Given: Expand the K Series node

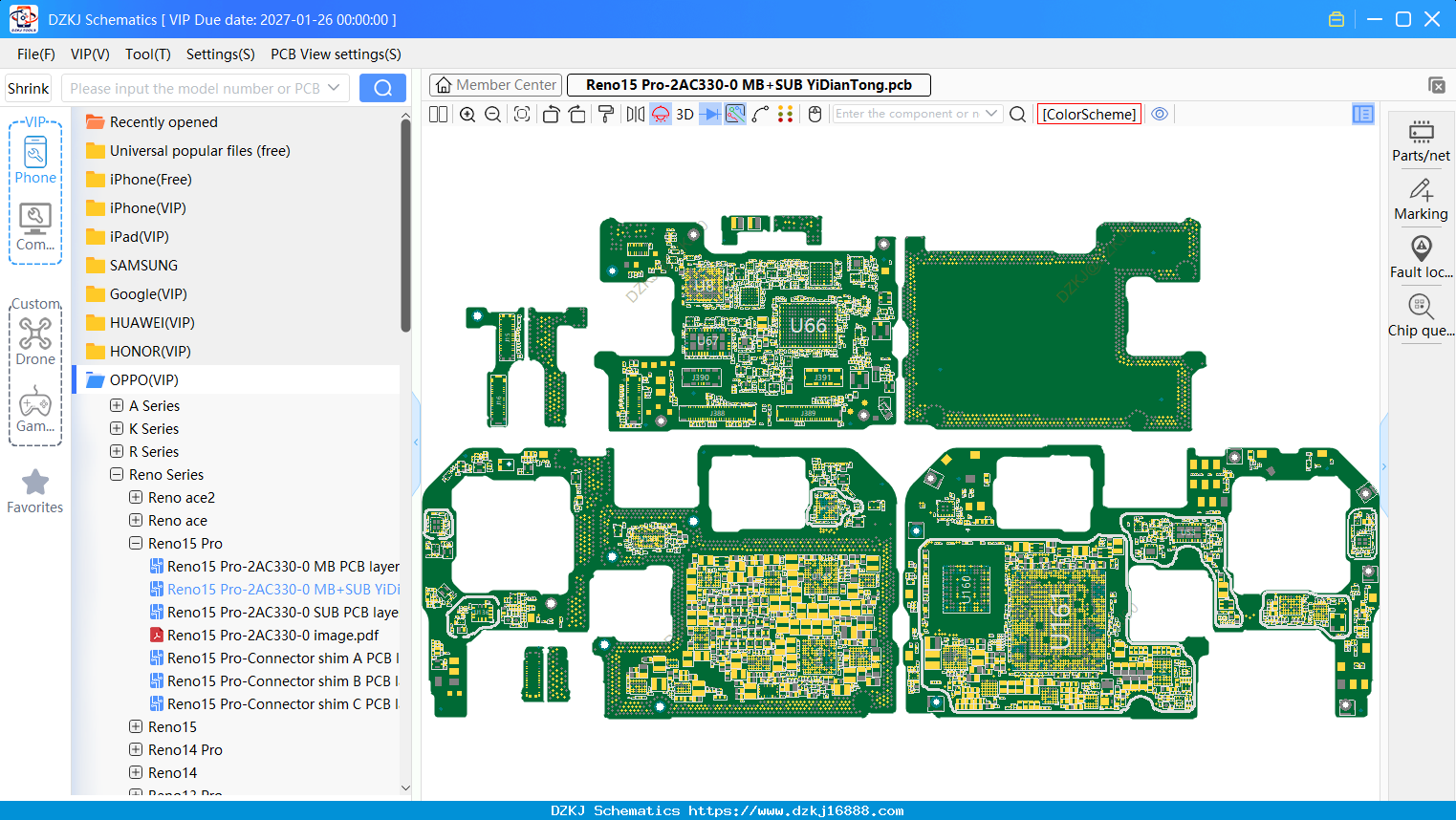Looking at the screenshot, I should 117,428.
